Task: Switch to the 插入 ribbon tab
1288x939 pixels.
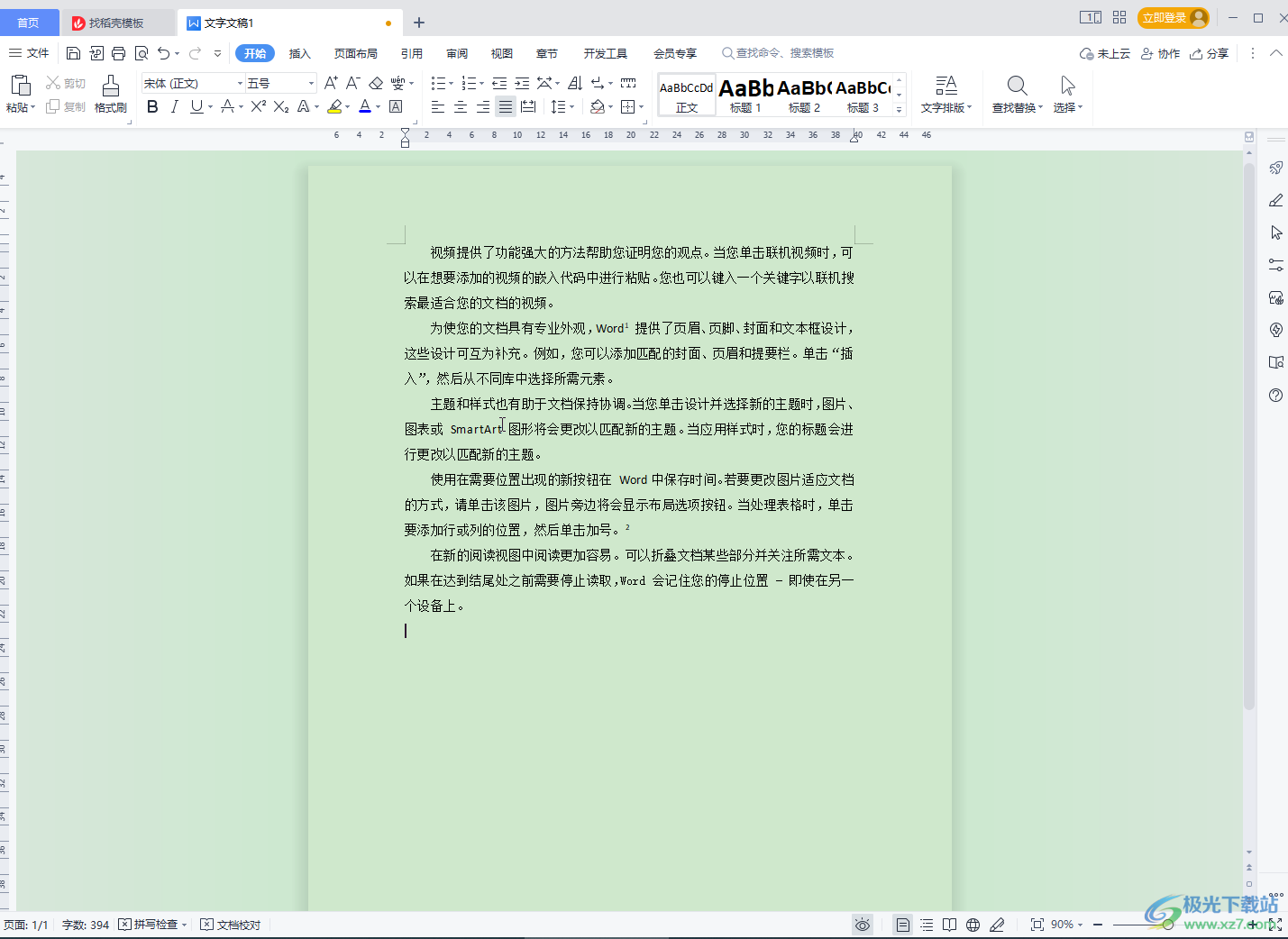Action: 299,53
